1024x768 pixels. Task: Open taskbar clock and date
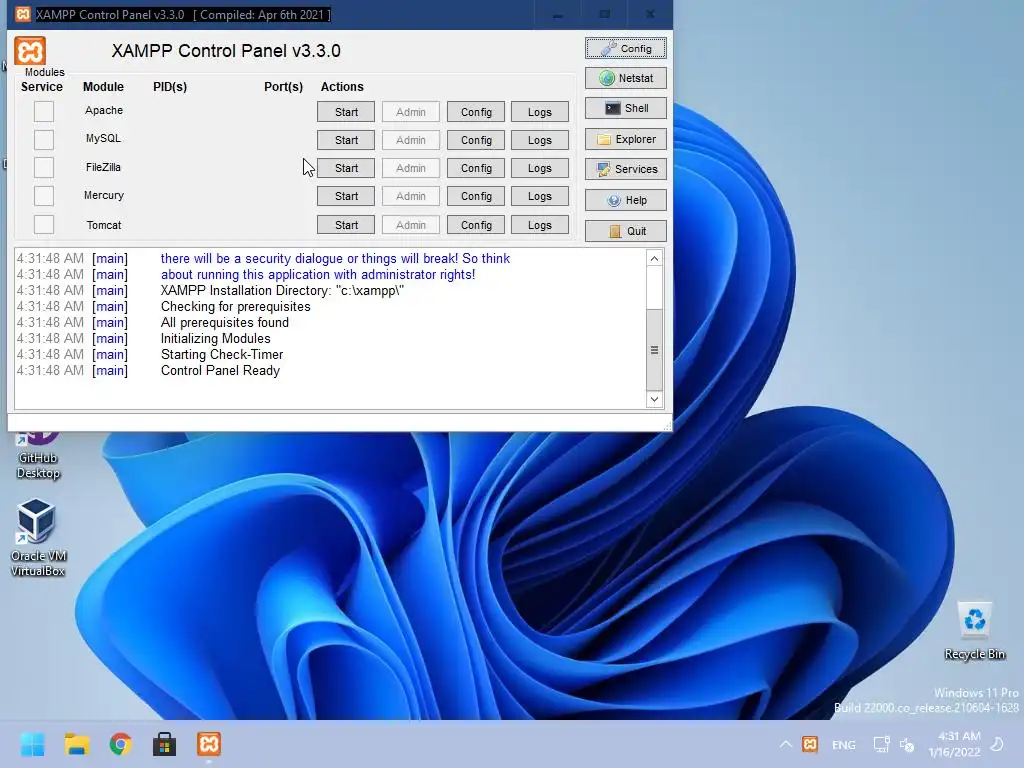point(954,744)
